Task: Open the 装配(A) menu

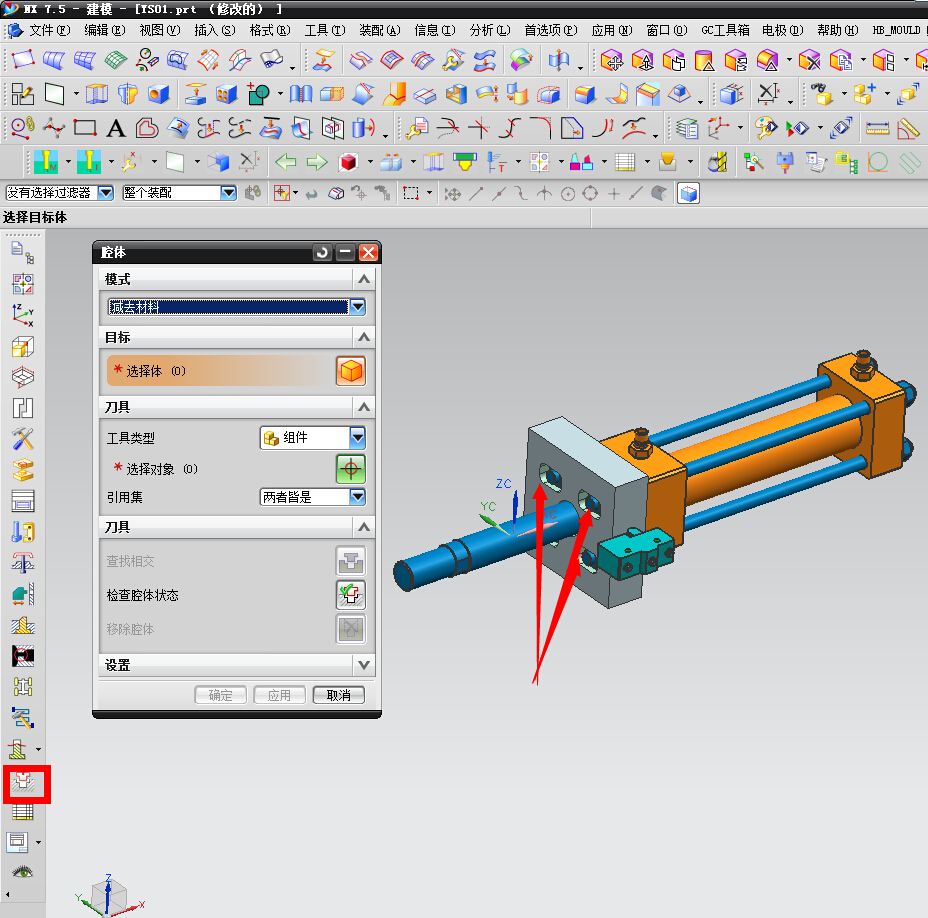Action: click(380, 30)
